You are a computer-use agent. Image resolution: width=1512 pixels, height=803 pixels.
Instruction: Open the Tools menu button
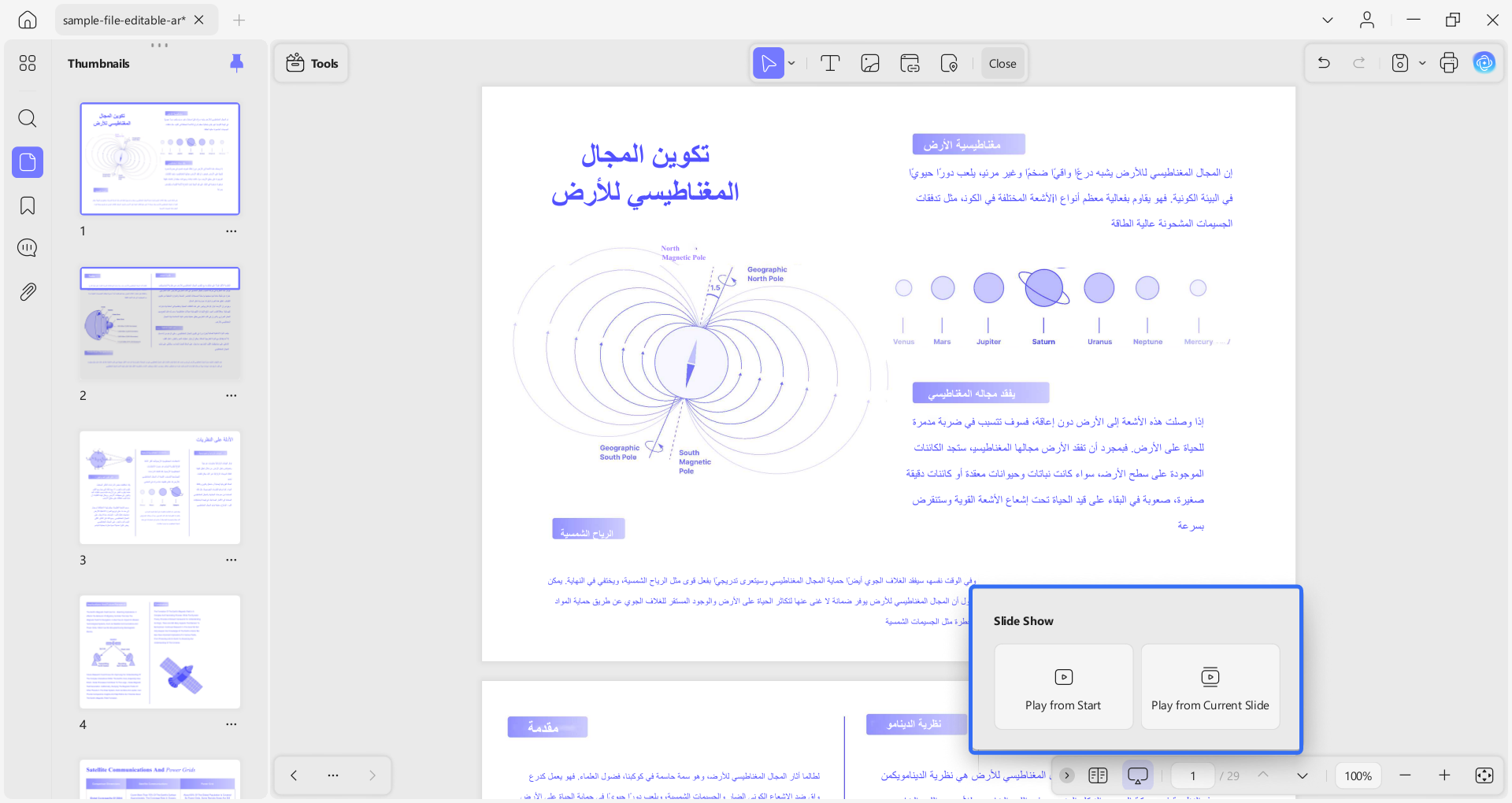click(312, 63)
